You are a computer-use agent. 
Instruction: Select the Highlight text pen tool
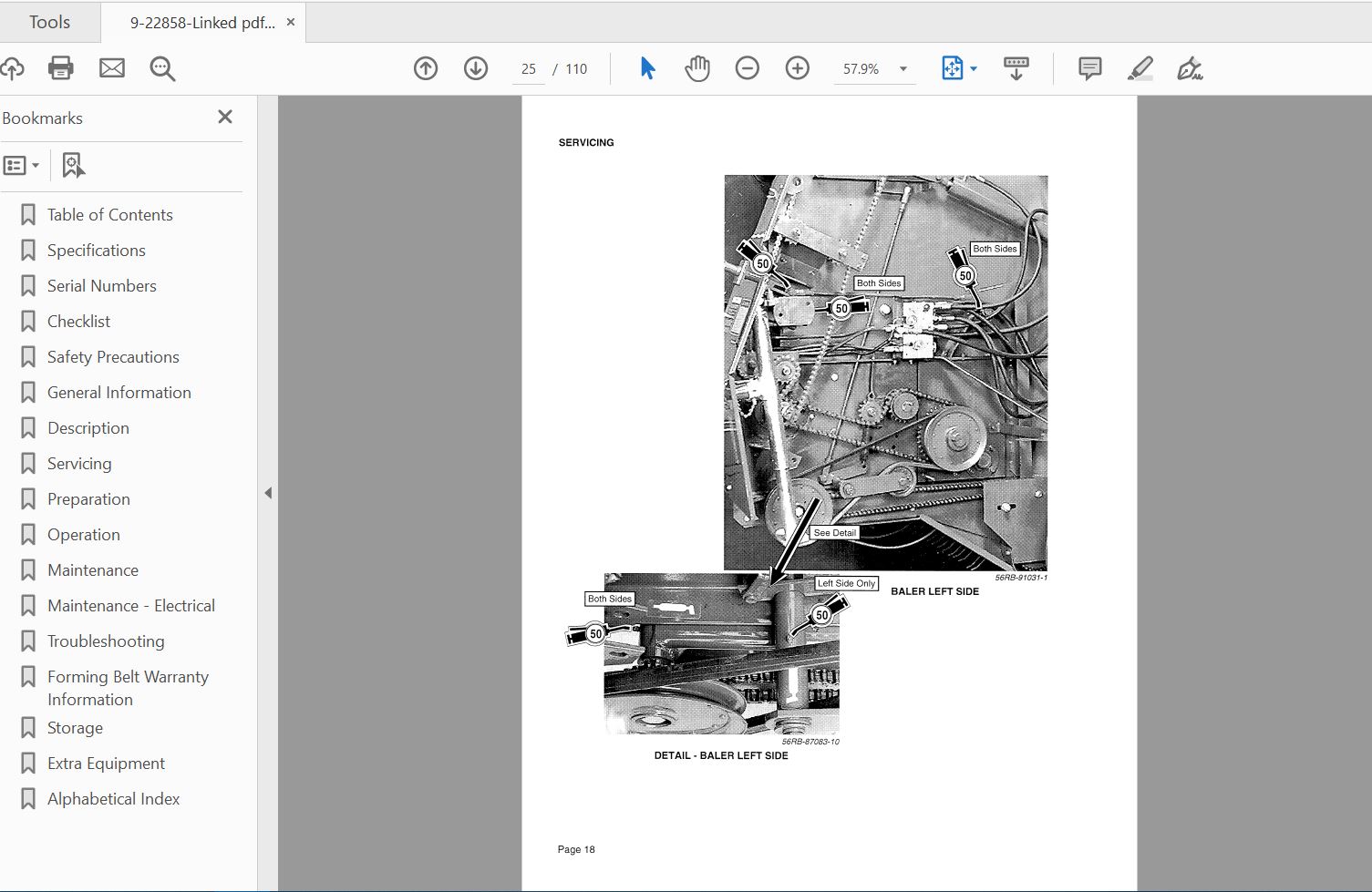point(1140,68)
